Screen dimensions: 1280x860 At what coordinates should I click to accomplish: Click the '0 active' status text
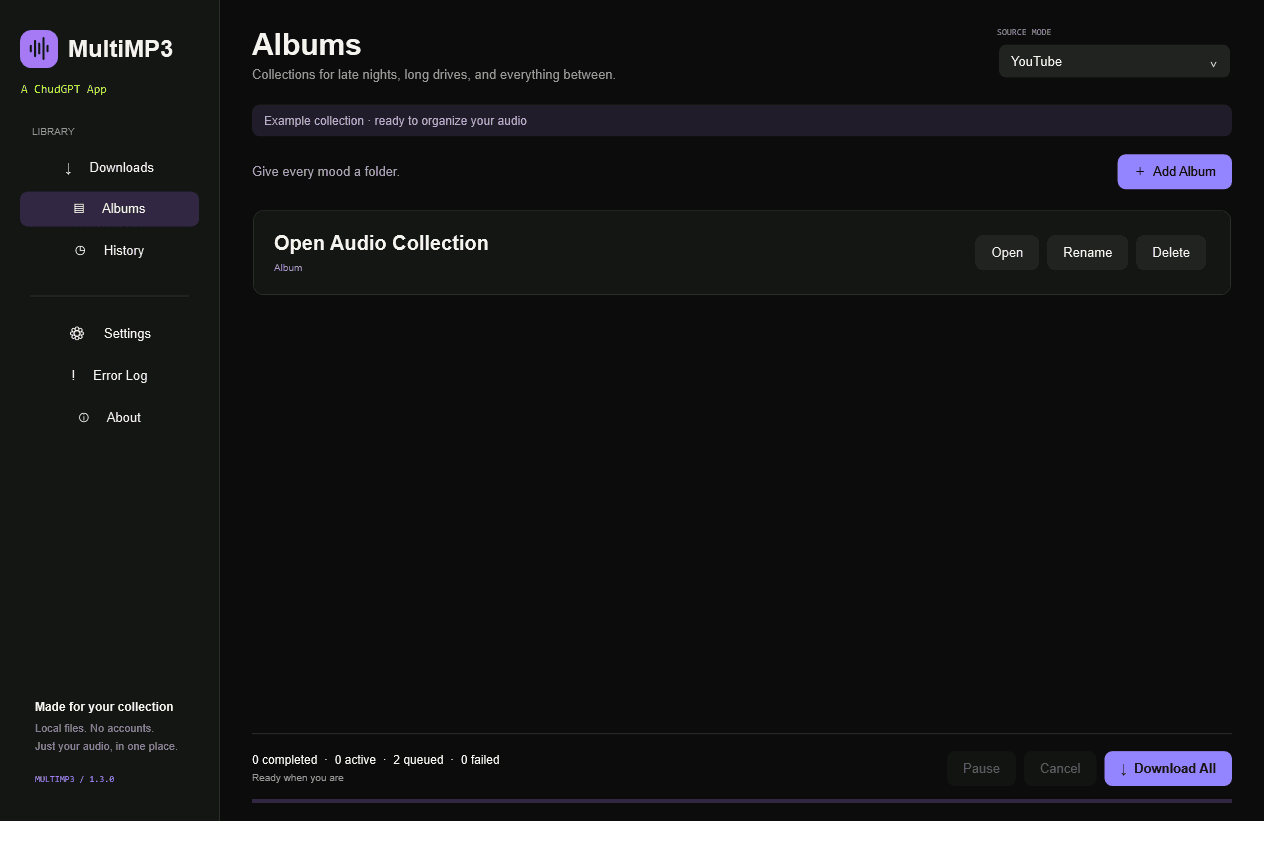(355, 760)
